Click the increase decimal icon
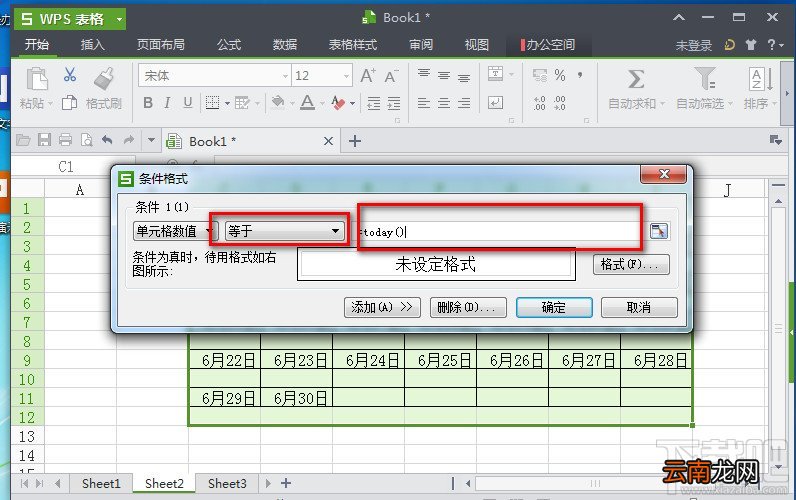The width and height of the screenshot is (796, 500). tap(540, 103)
